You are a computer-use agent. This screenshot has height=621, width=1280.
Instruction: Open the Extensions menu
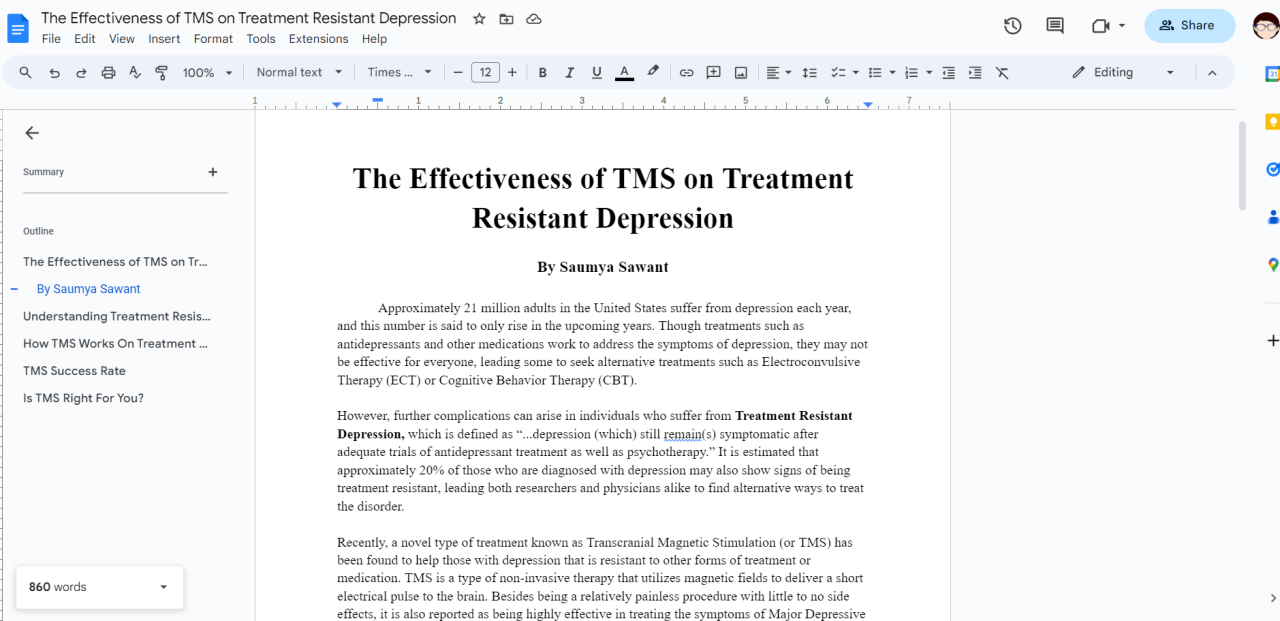[319, 39]
